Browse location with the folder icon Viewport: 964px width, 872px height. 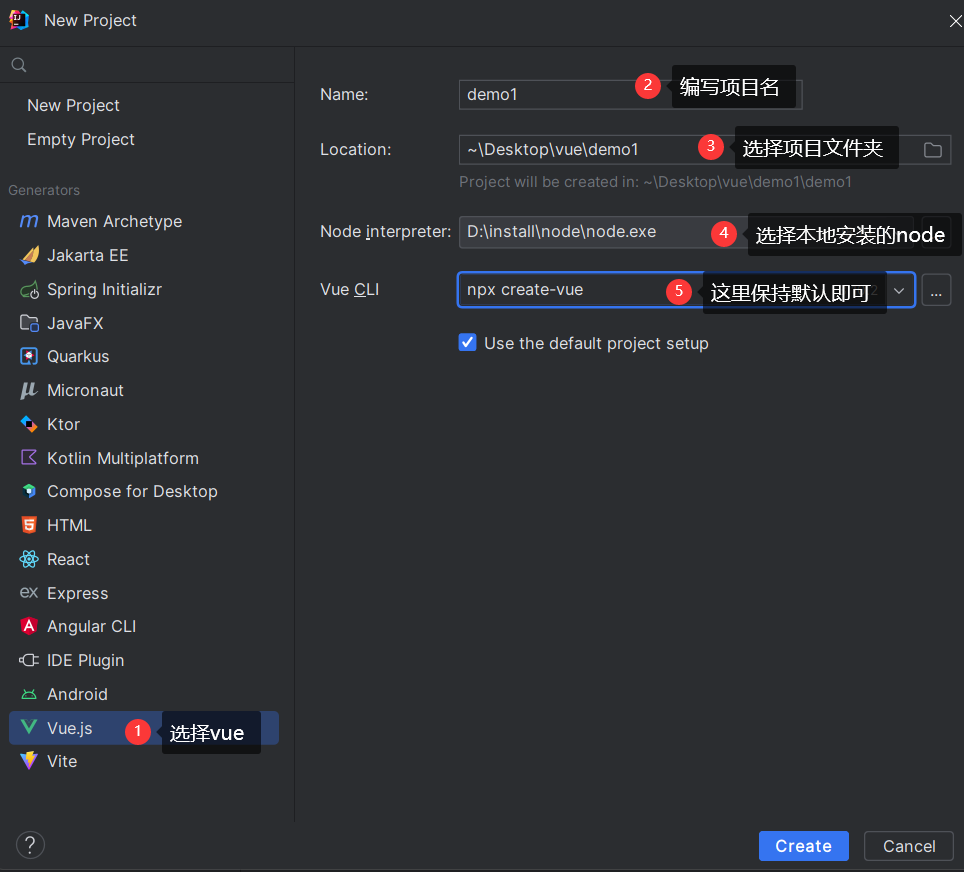[933, 149]
